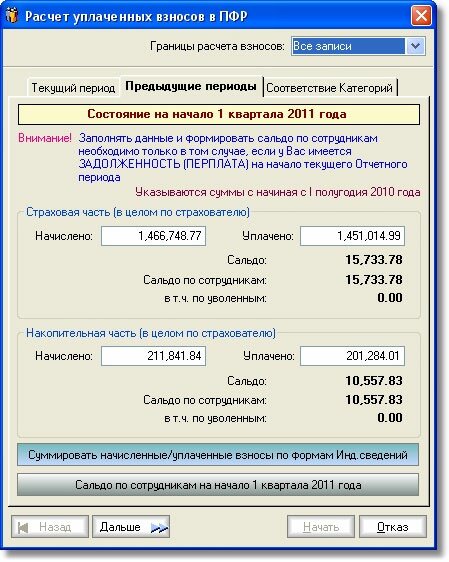Viewport: 449px width, 562px height.
Task: Focus the Страховая часть Начислено field
Action: (153, 236)
